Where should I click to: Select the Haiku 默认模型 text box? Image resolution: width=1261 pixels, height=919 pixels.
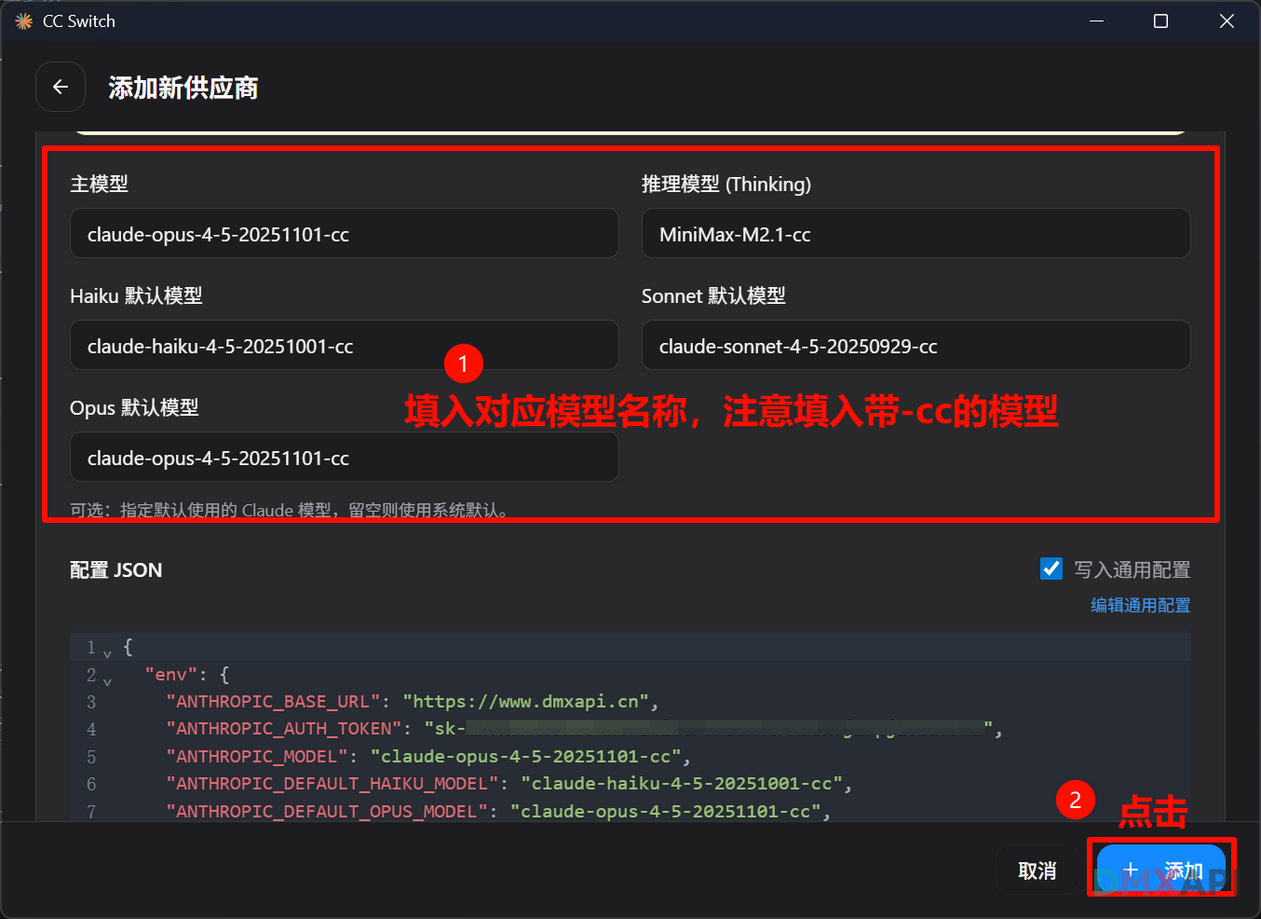pos(344,346)
